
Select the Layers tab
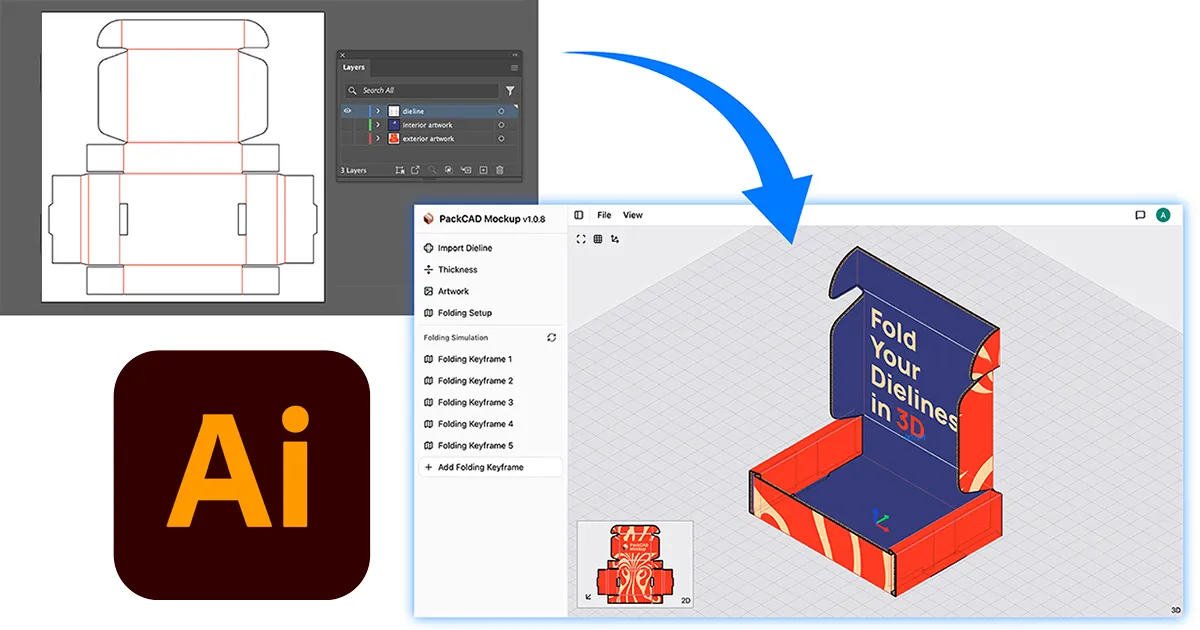354,67
